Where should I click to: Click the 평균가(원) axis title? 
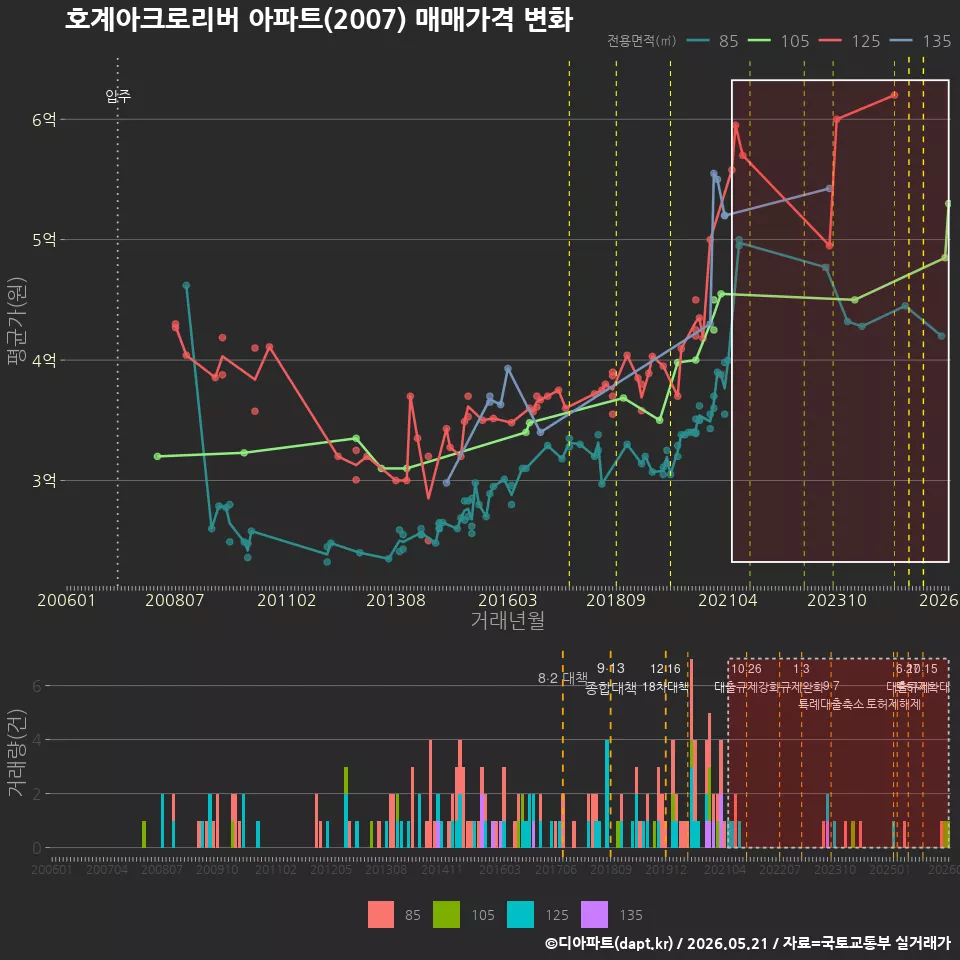click(16, 321)
